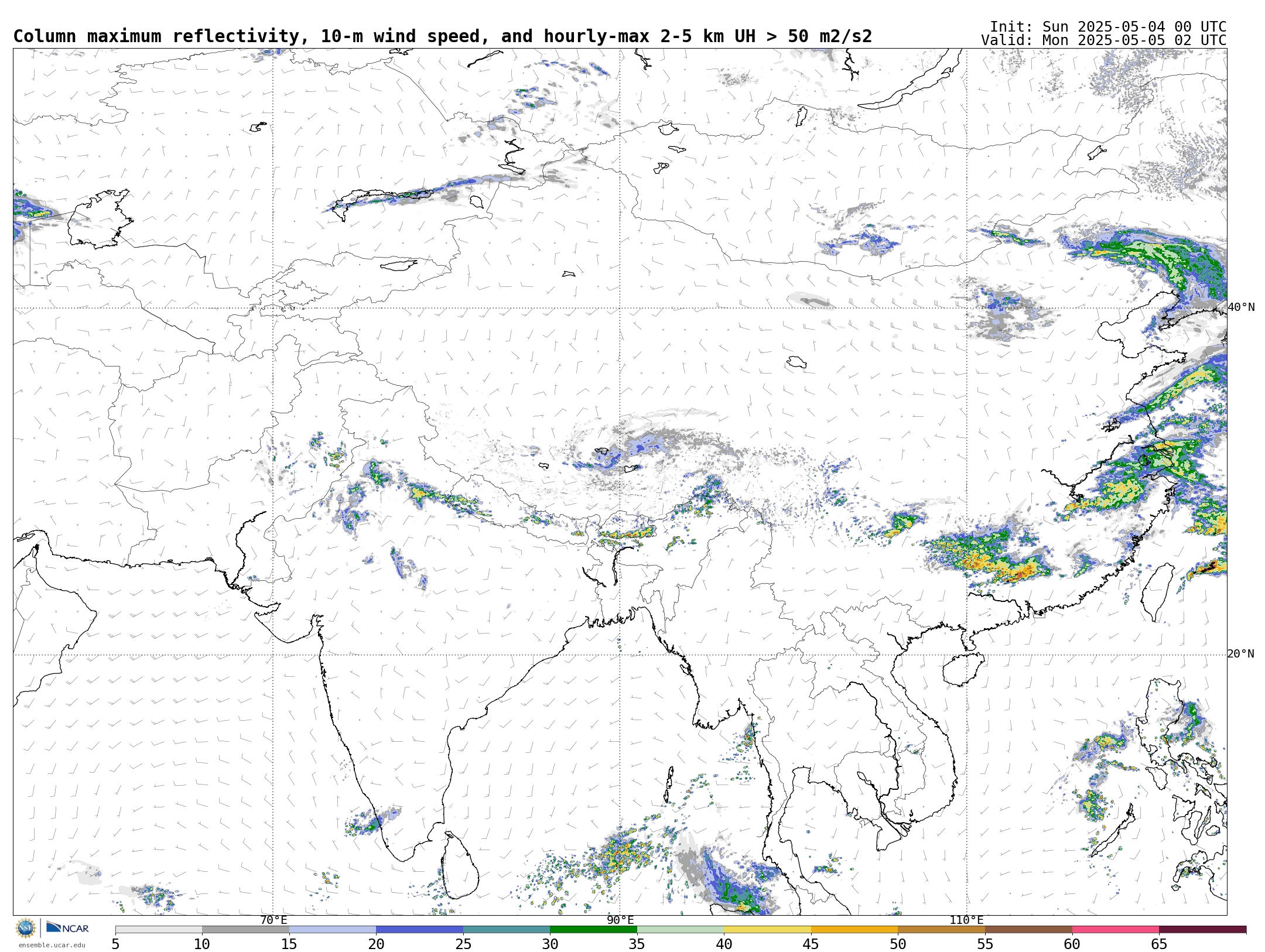Viewport: 1265px width, 952px height.
Task: Click the pale green 35 dBZ swatch
Action: (681, 929)
